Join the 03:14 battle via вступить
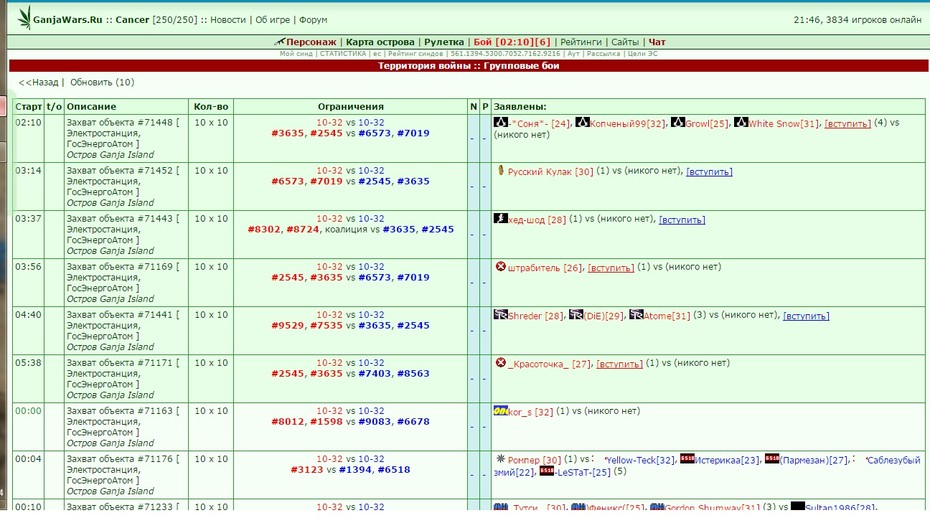The image size is (930, 523). (x=709, y=172)
